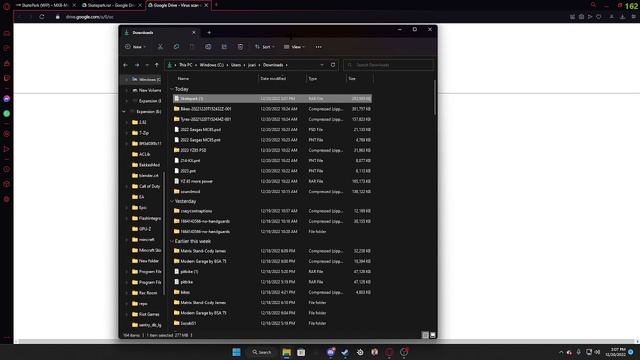Click the browser address bar URL
This screenshot has width=640, height=360.
[x=90, y=17]
